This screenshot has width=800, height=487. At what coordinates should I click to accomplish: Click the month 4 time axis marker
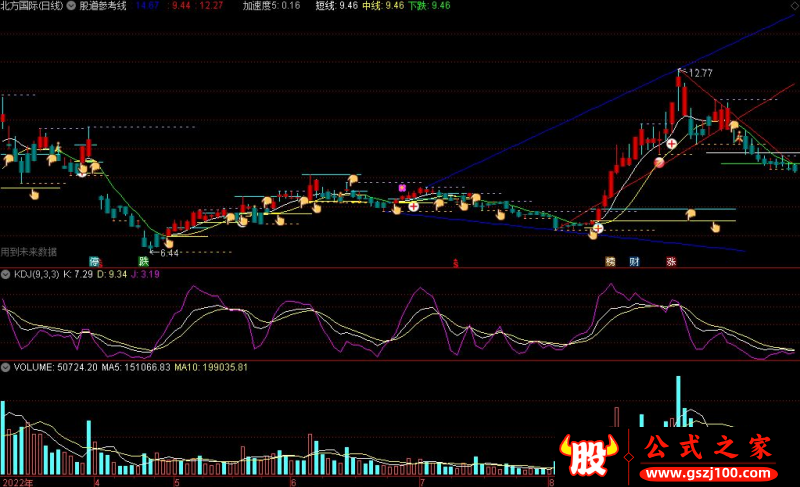point(96,482)
